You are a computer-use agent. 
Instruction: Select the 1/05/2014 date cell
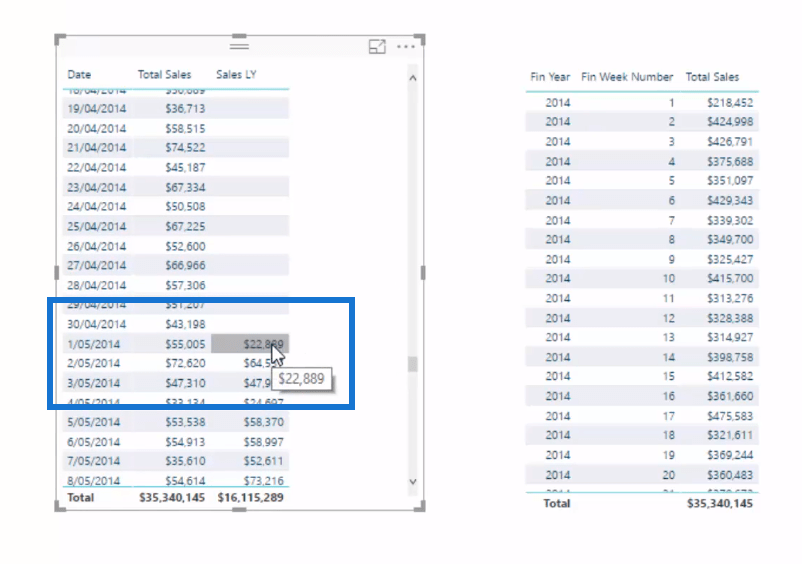97,343
